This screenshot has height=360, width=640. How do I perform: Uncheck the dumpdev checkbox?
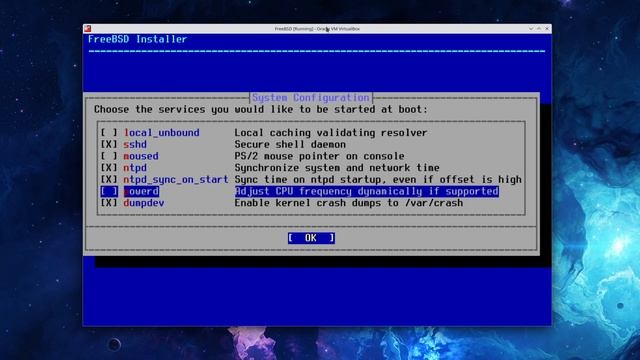[109, 203]
